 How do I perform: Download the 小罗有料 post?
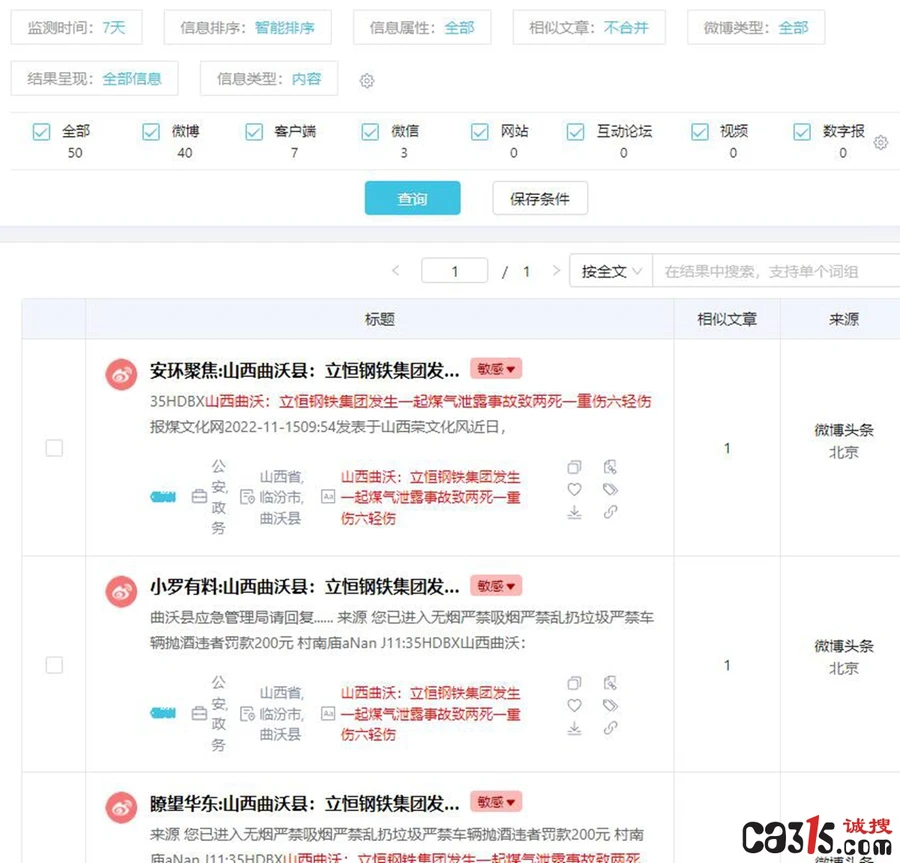pos(574,728)
